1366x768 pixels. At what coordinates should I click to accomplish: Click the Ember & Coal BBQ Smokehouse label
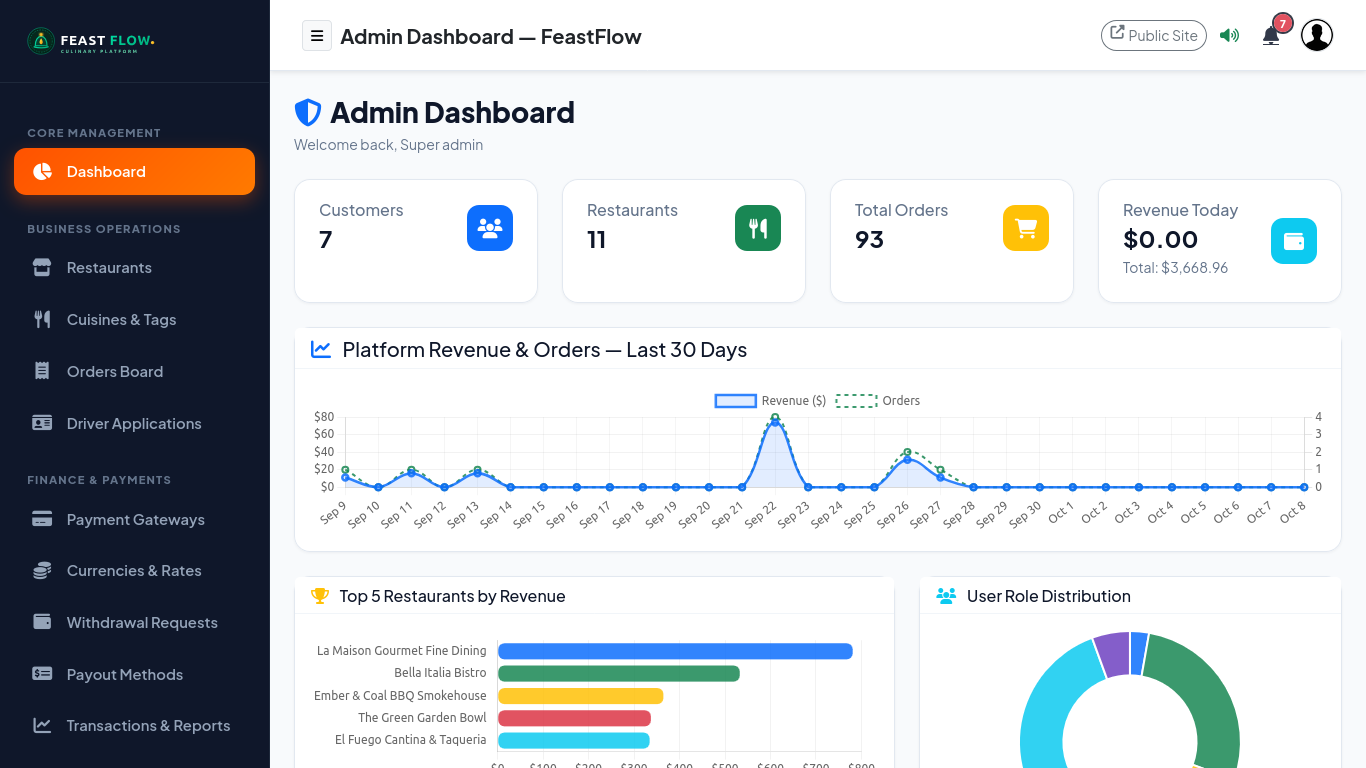[x=400, y=696]
